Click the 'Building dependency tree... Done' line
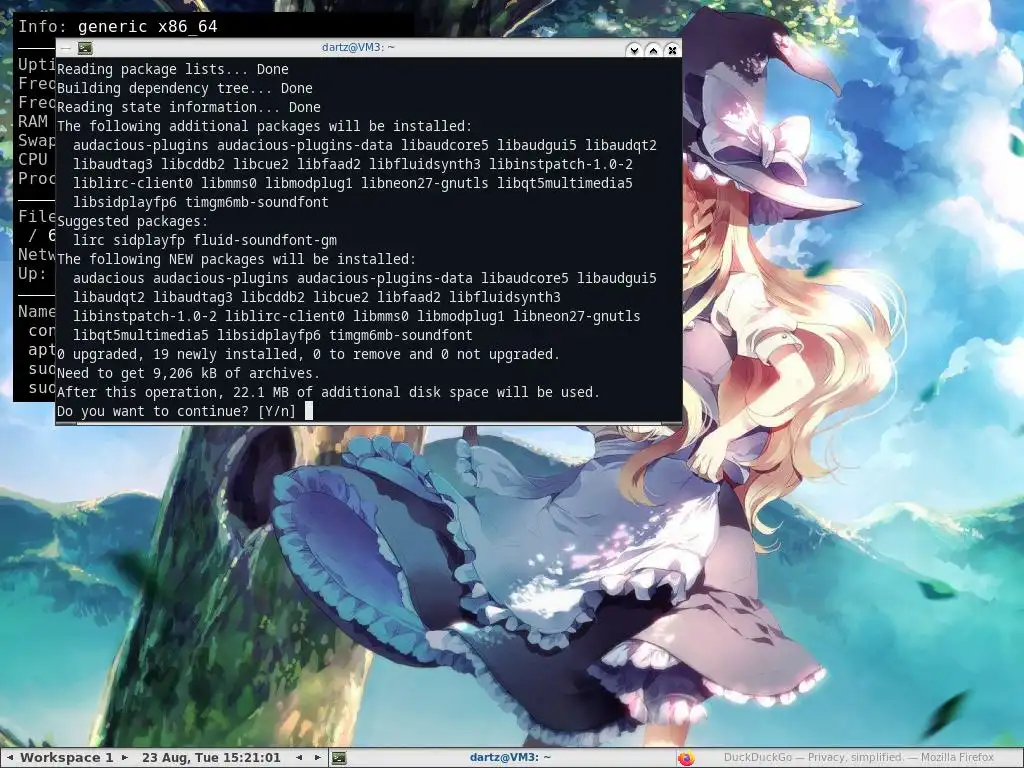1024x768 pixels. tap(185, 88)
